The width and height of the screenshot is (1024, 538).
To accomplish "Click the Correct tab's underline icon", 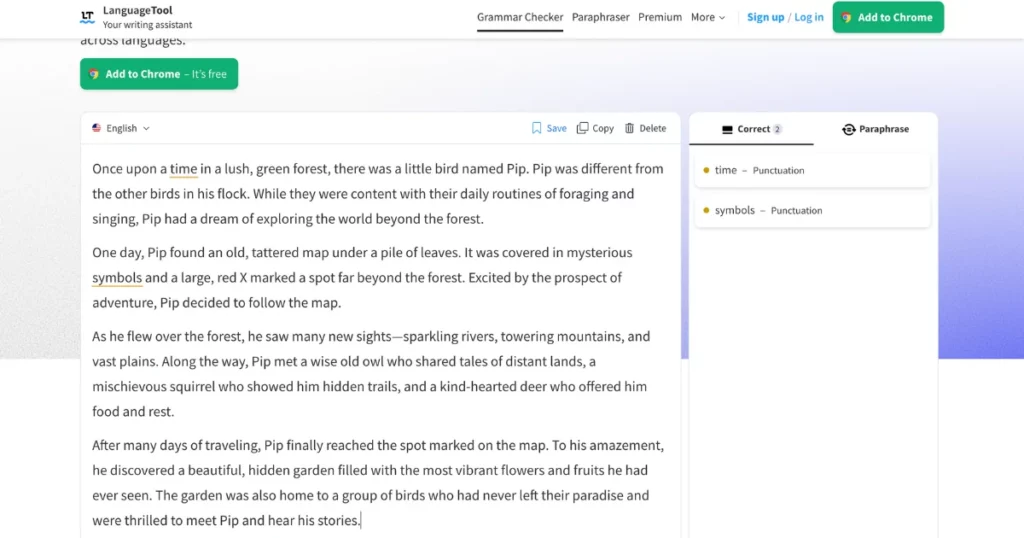I will [727, 129].
